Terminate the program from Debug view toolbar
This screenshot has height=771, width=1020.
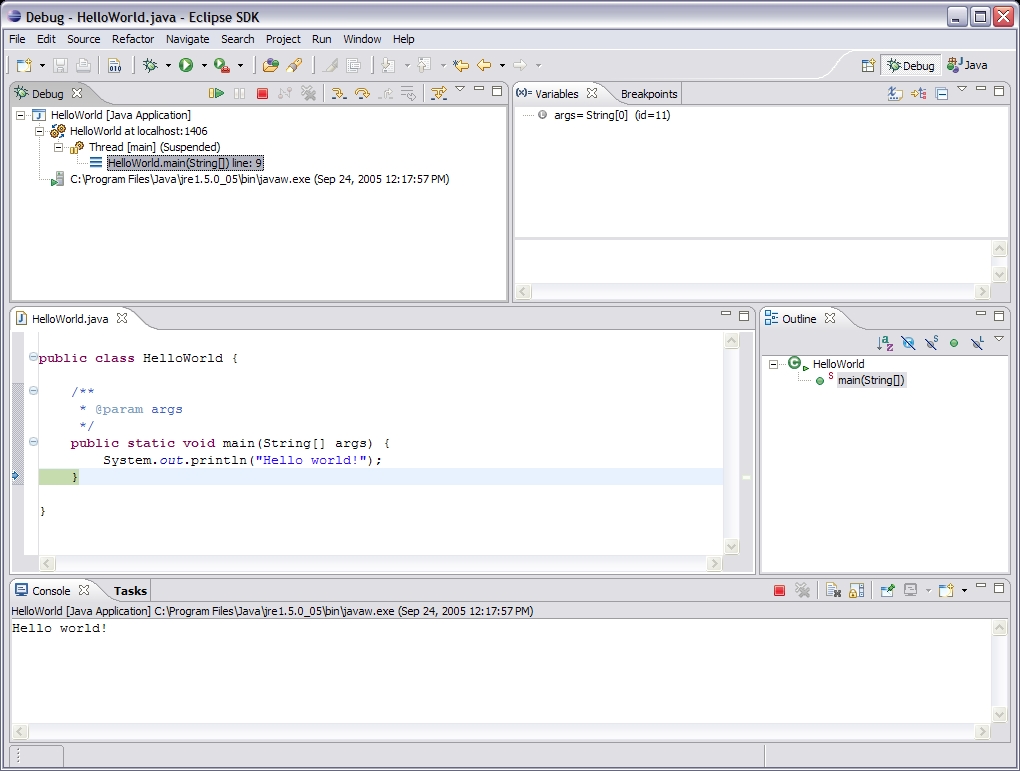click(262, 94)
